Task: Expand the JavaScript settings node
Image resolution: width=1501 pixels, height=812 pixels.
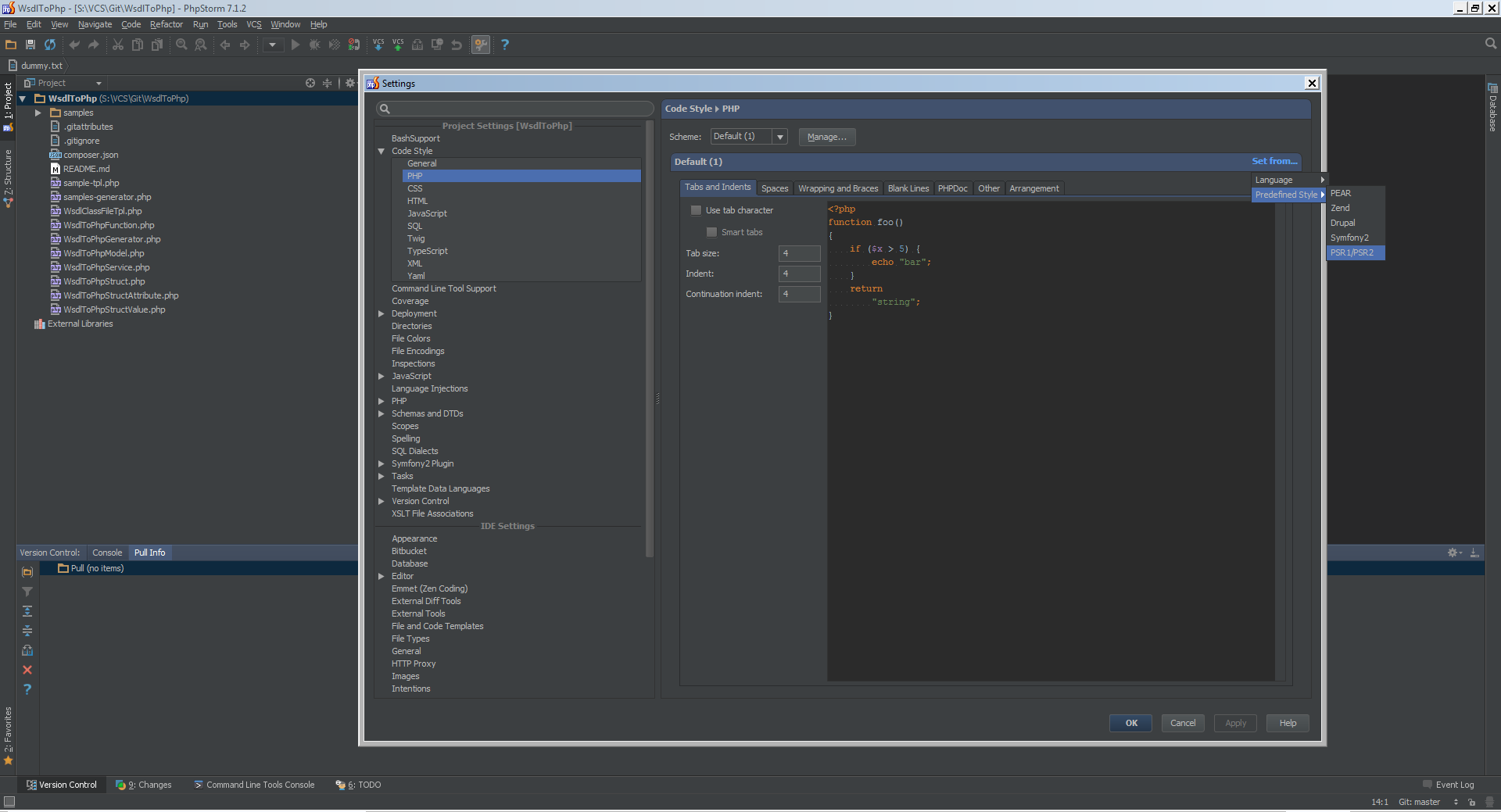Action: [x=382, y=376]
